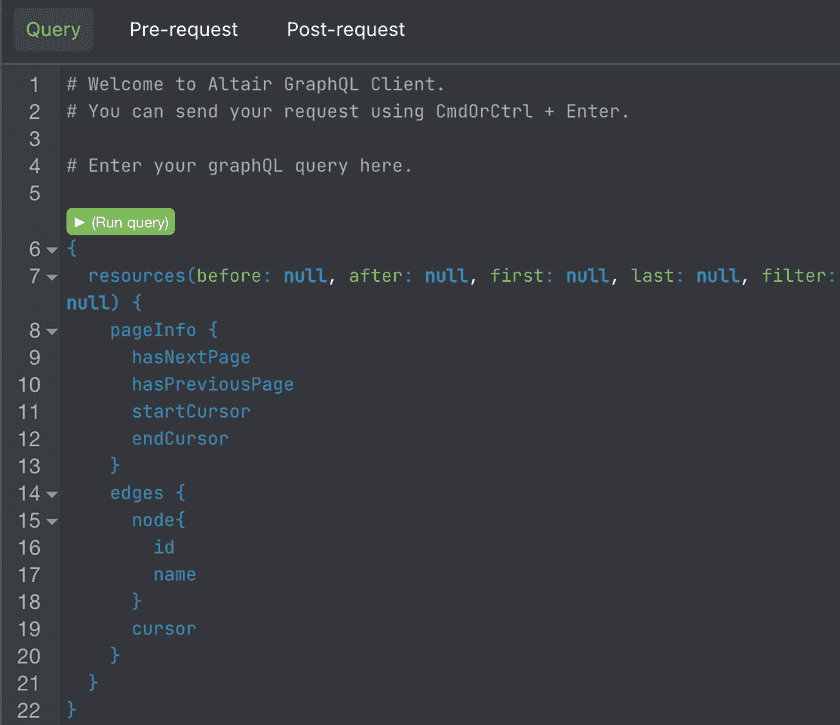This screenshot has width=840, height=725.
Task: Click the endCursor field
Action: (x=180, y=438)
